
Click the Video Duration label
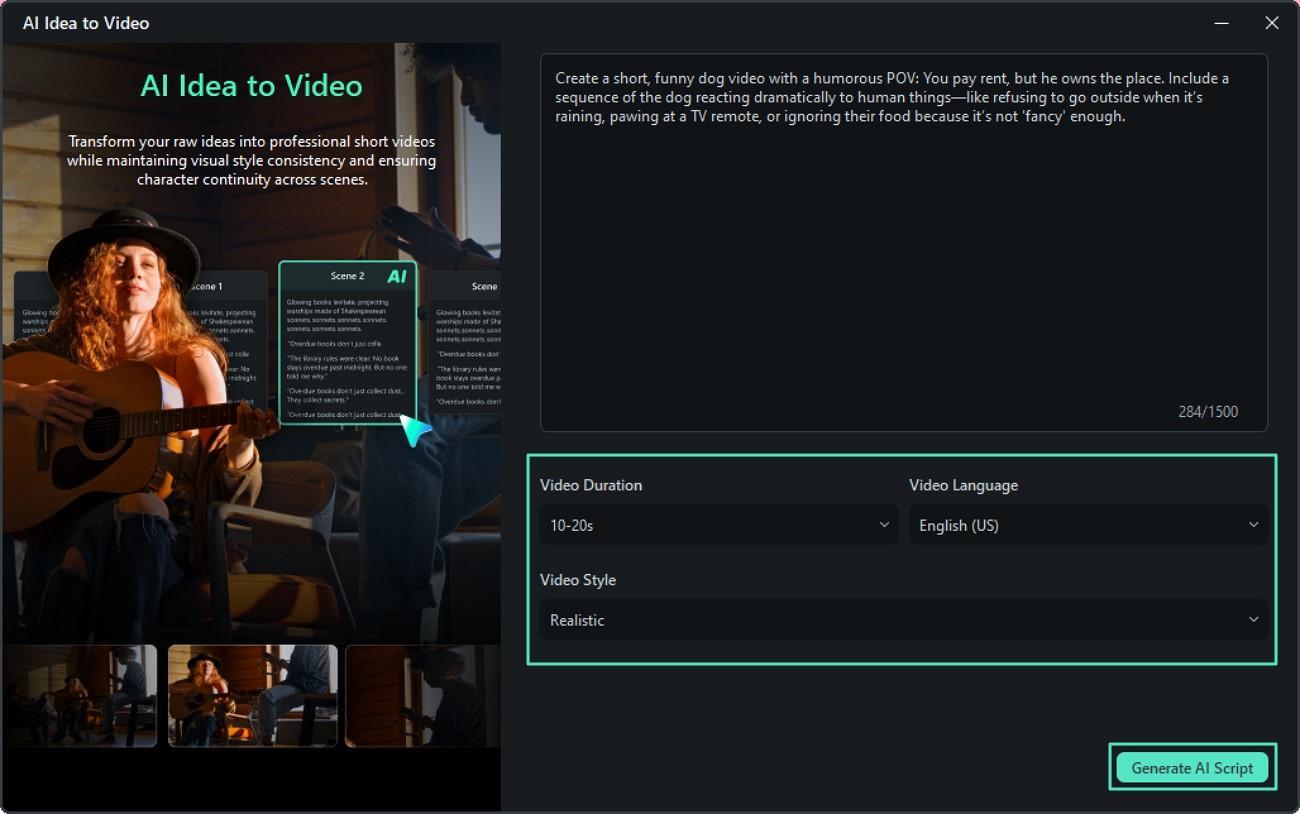[591, 485]
